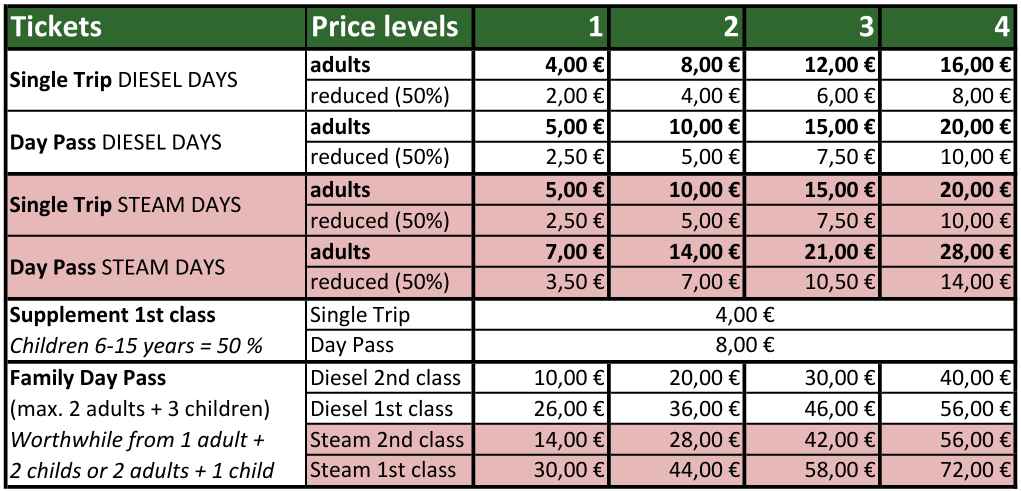Viewport: 1021px width, 491px height.
Task: Click the green "Tickets" header cell
Action: [x=56, y=26]
